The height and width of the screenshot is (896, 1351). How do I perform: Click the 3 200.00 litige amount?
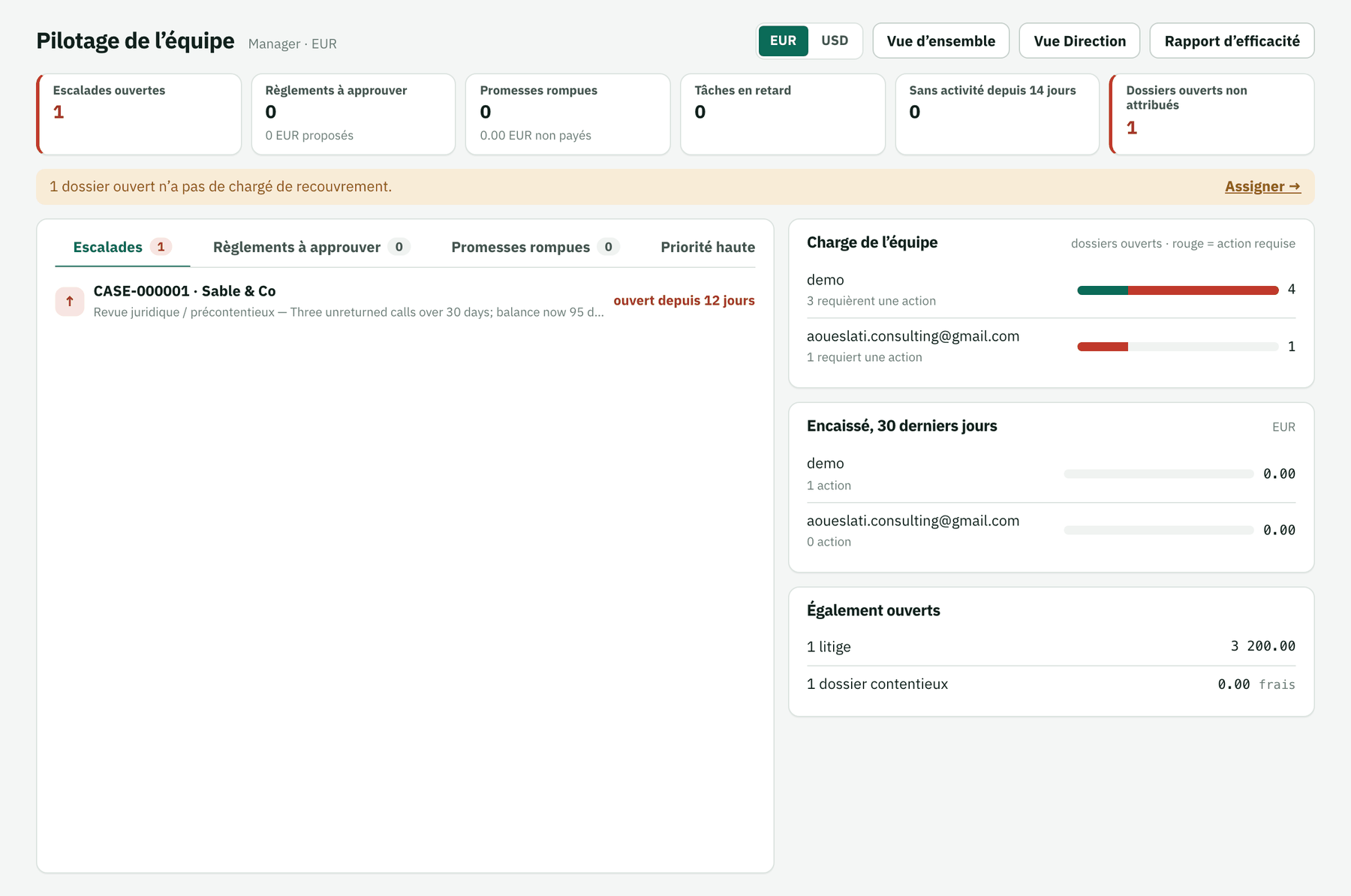(1263, 646)
